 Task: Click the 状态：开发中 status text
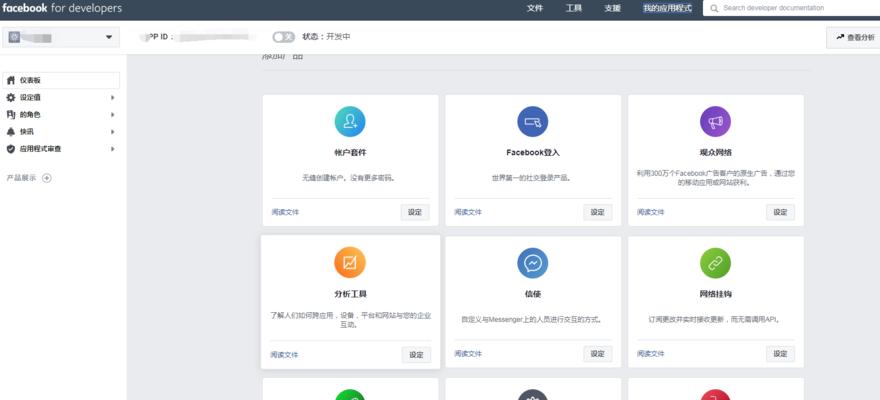[326, 37]
